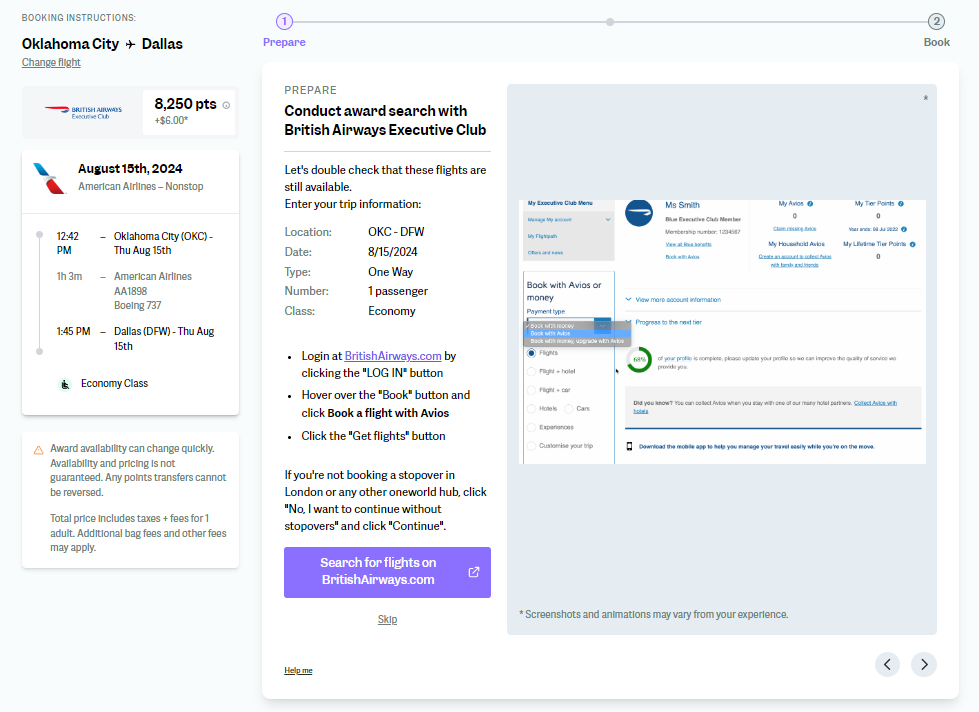
Task: Click the award availability warning triangle icon
Action: pos(38,450)
